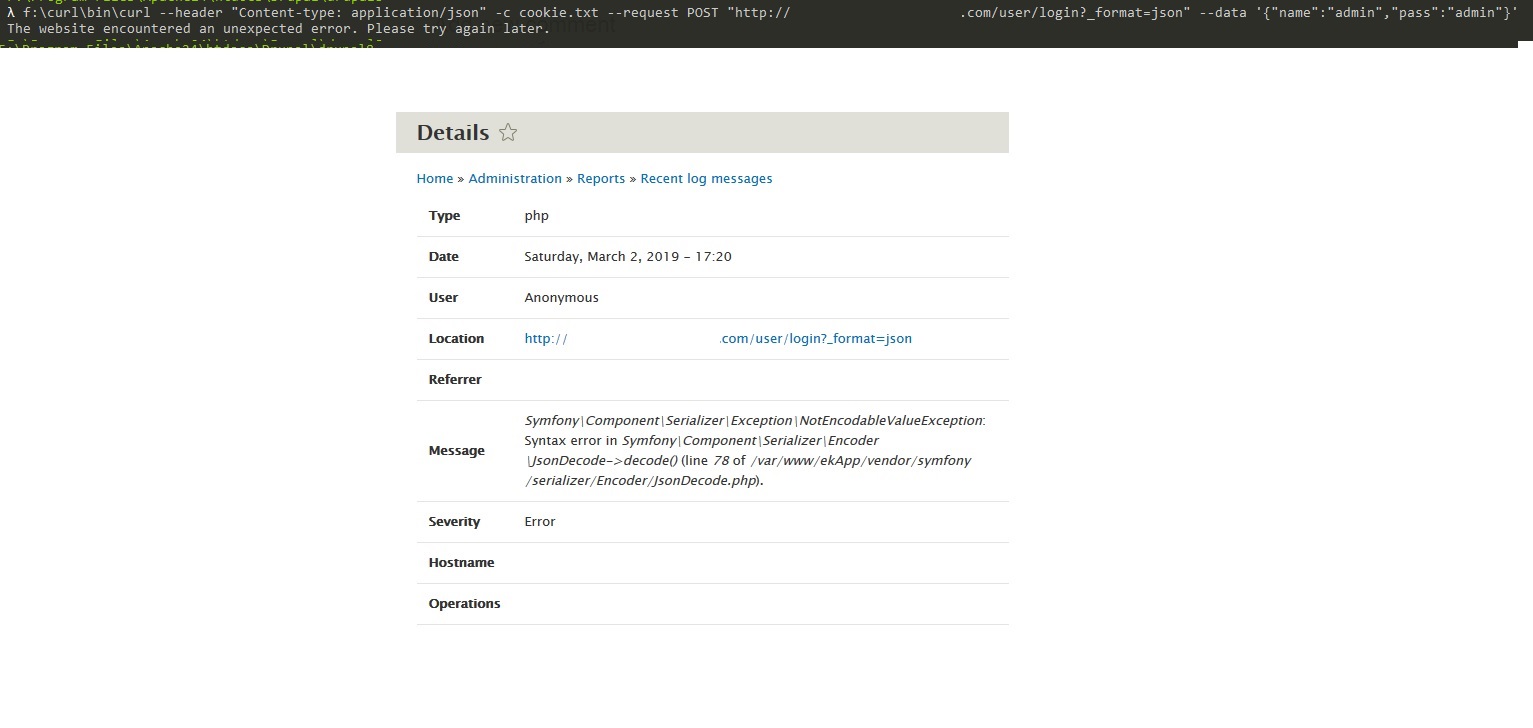Click the Message row label
Screen dimensions: 1533x728
457,451
